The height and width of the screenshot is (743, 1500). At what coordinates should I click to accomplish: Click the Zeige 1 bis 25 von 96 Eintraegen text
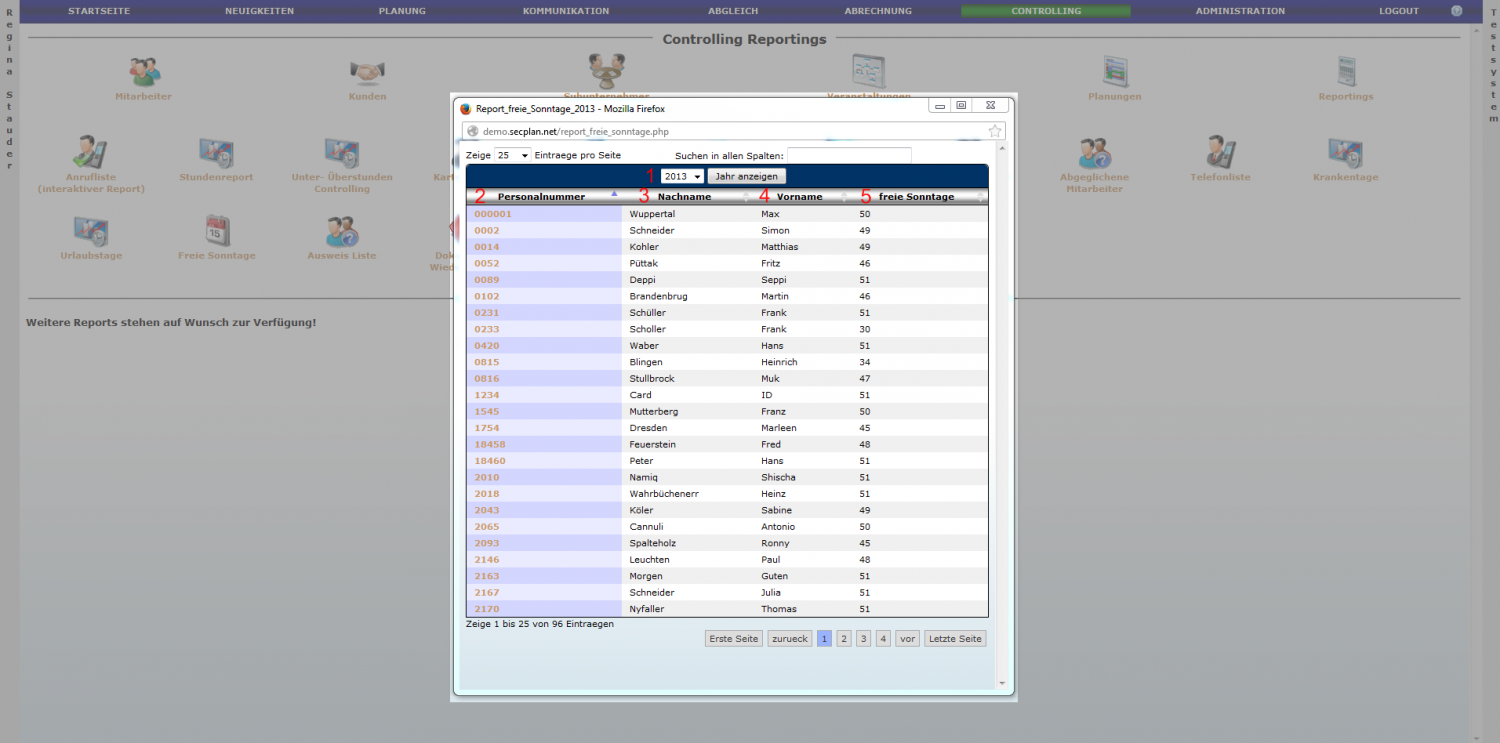(x=540, y=624)
